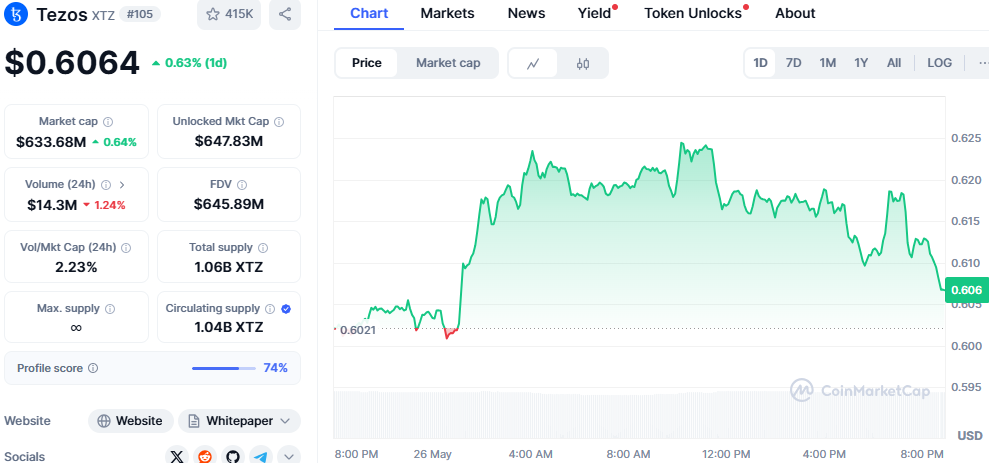The image size is (989, 463).
Task: Click info icon next to FDV
Action: click(242, 185)
